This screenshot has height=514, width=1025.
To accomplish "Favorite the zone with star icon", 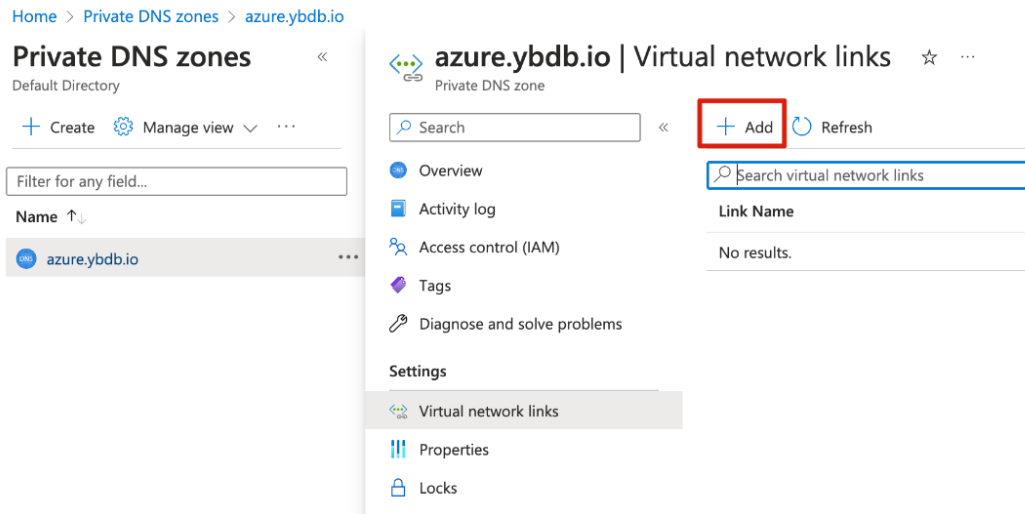I will 929,58.
